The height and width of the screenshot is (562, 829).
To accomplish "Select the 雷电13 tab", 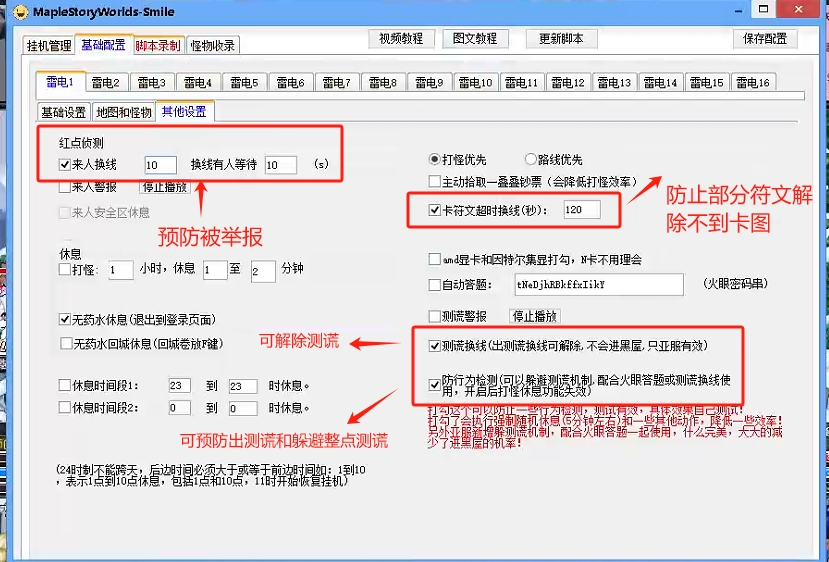I will tap(614, 82).
